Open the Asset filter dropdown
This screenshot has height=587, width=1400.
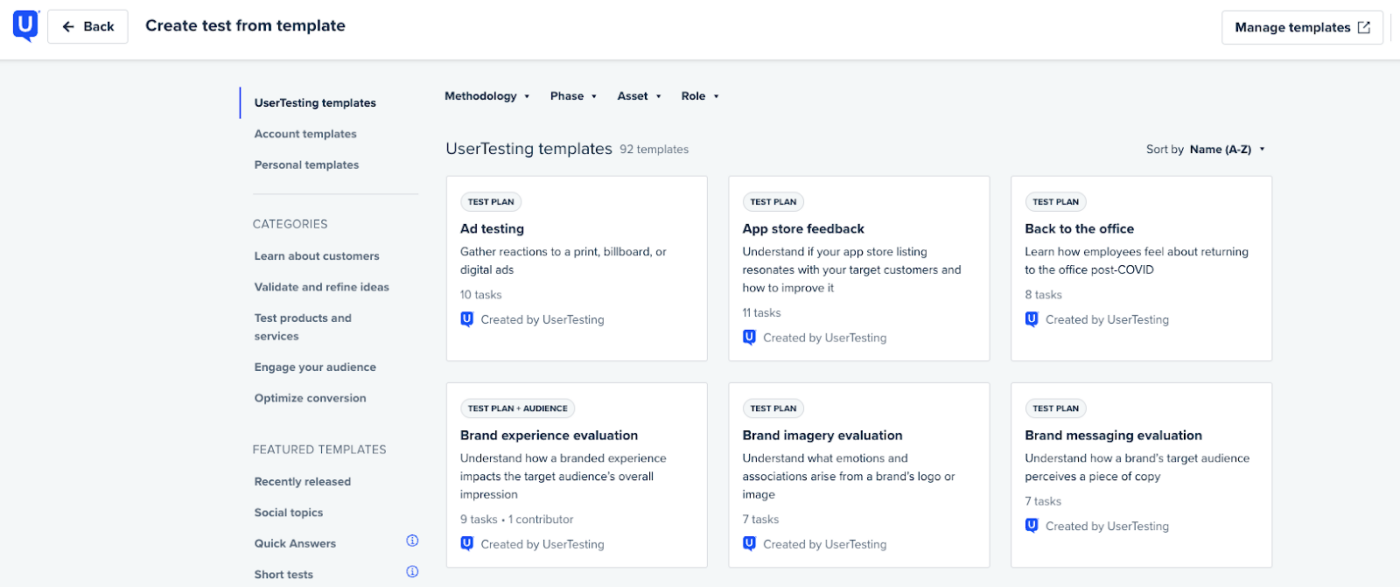[x=639, y=95]
